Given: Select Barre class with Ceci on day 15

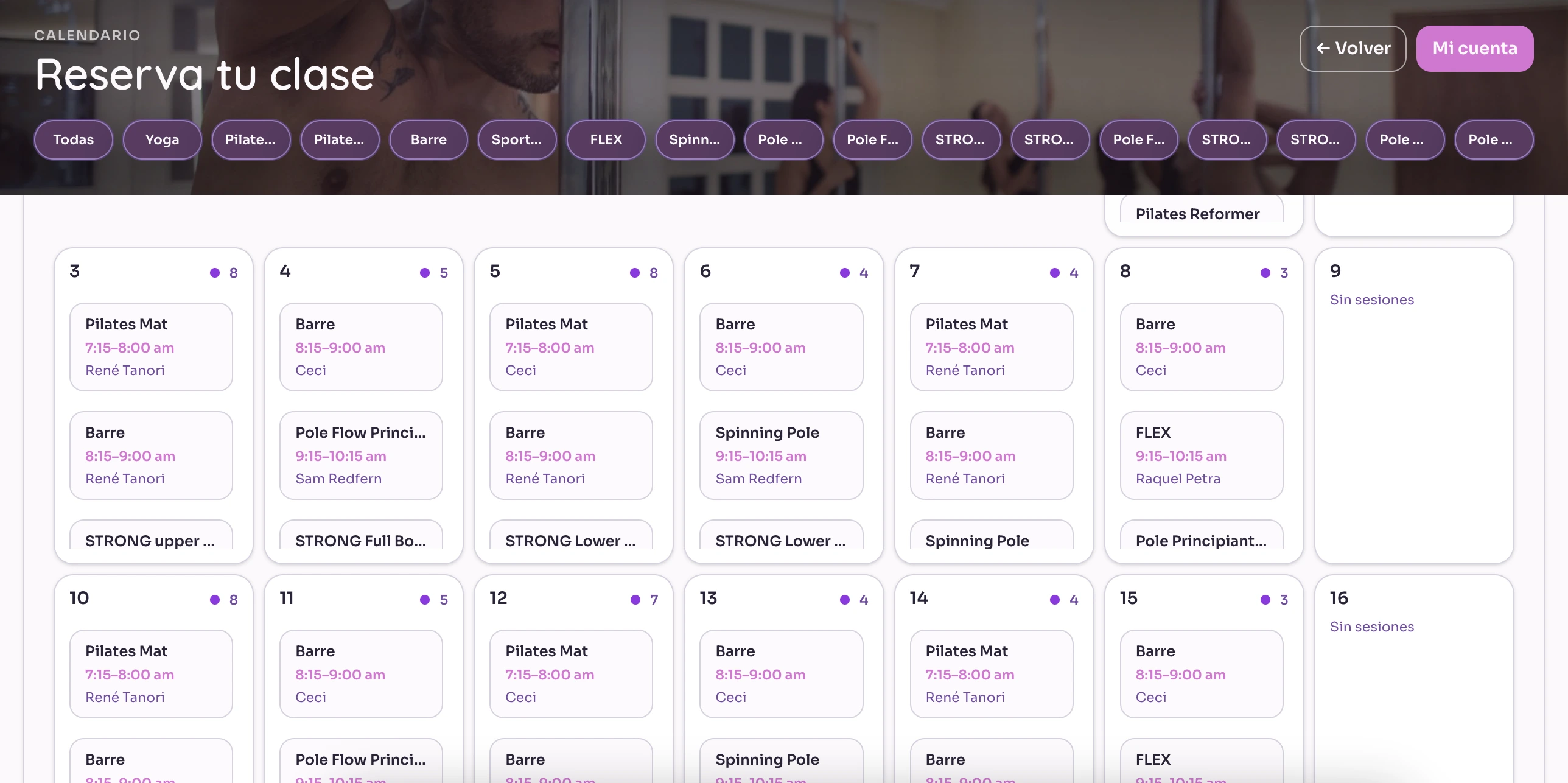Looking at the screenshot, I should click(1202, 674).
